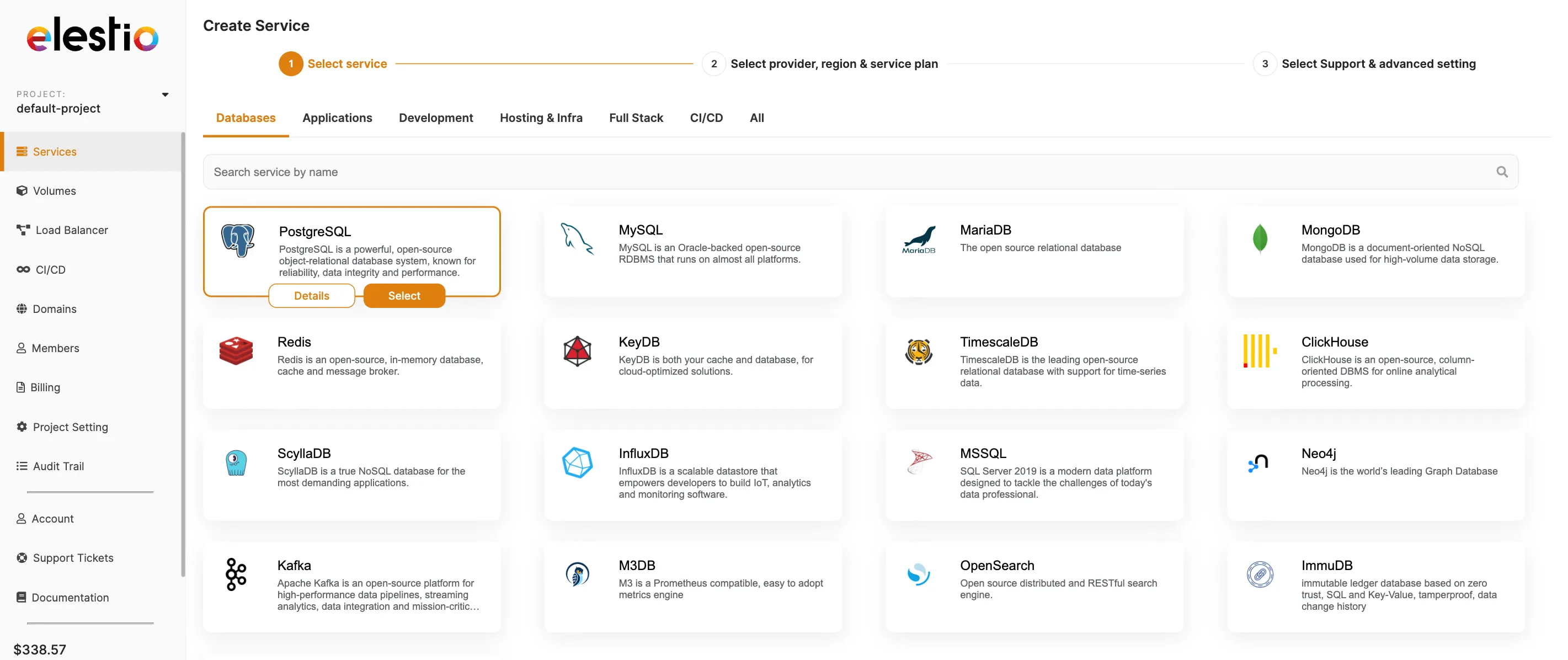Switch to the Full Stack tab
Viewport: 1568px width, 660px height.
point(636,118)
